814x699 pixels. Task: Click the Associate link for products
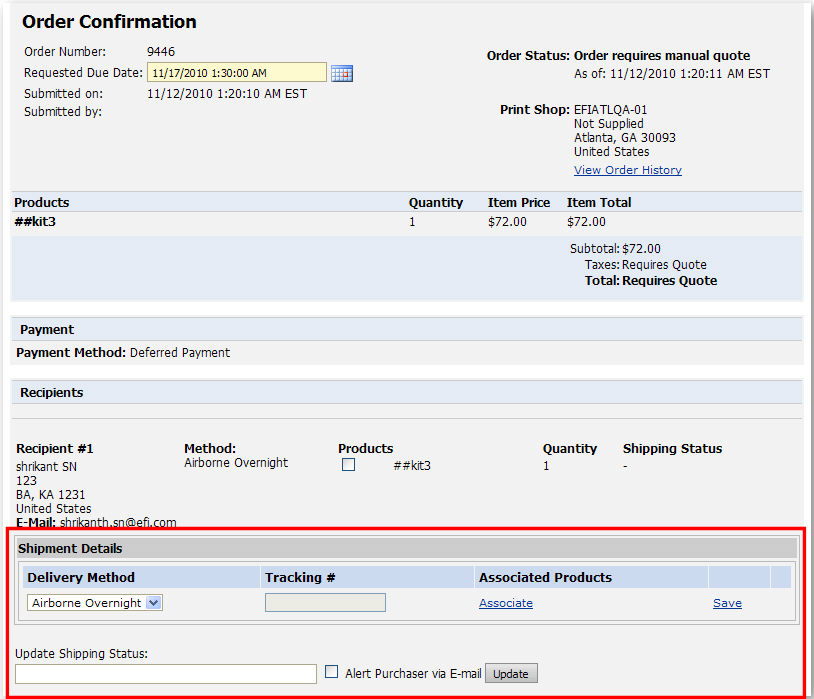pos(505,602)
